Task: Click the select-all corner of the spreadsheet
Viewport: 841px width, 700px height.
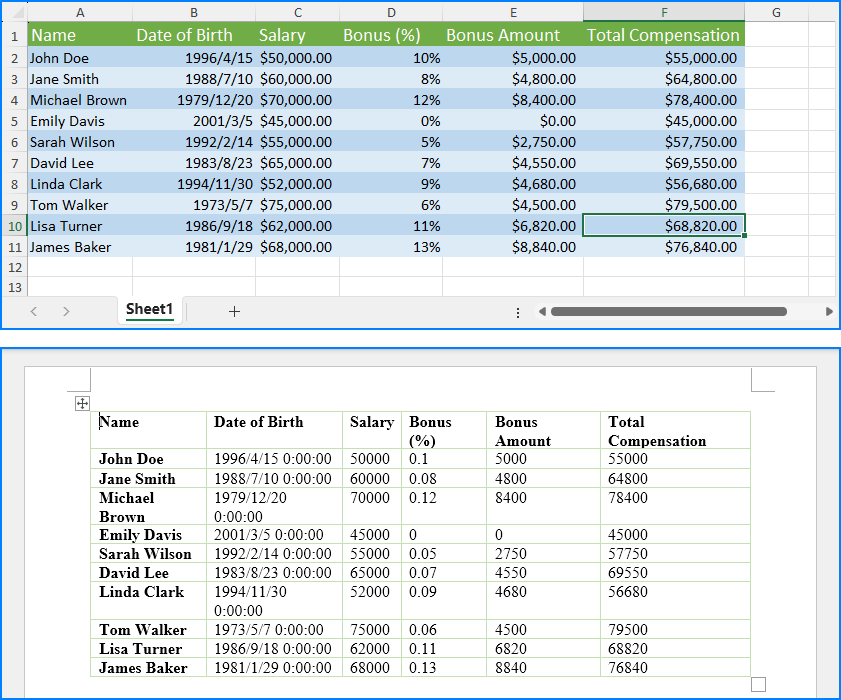Action: 14,12
